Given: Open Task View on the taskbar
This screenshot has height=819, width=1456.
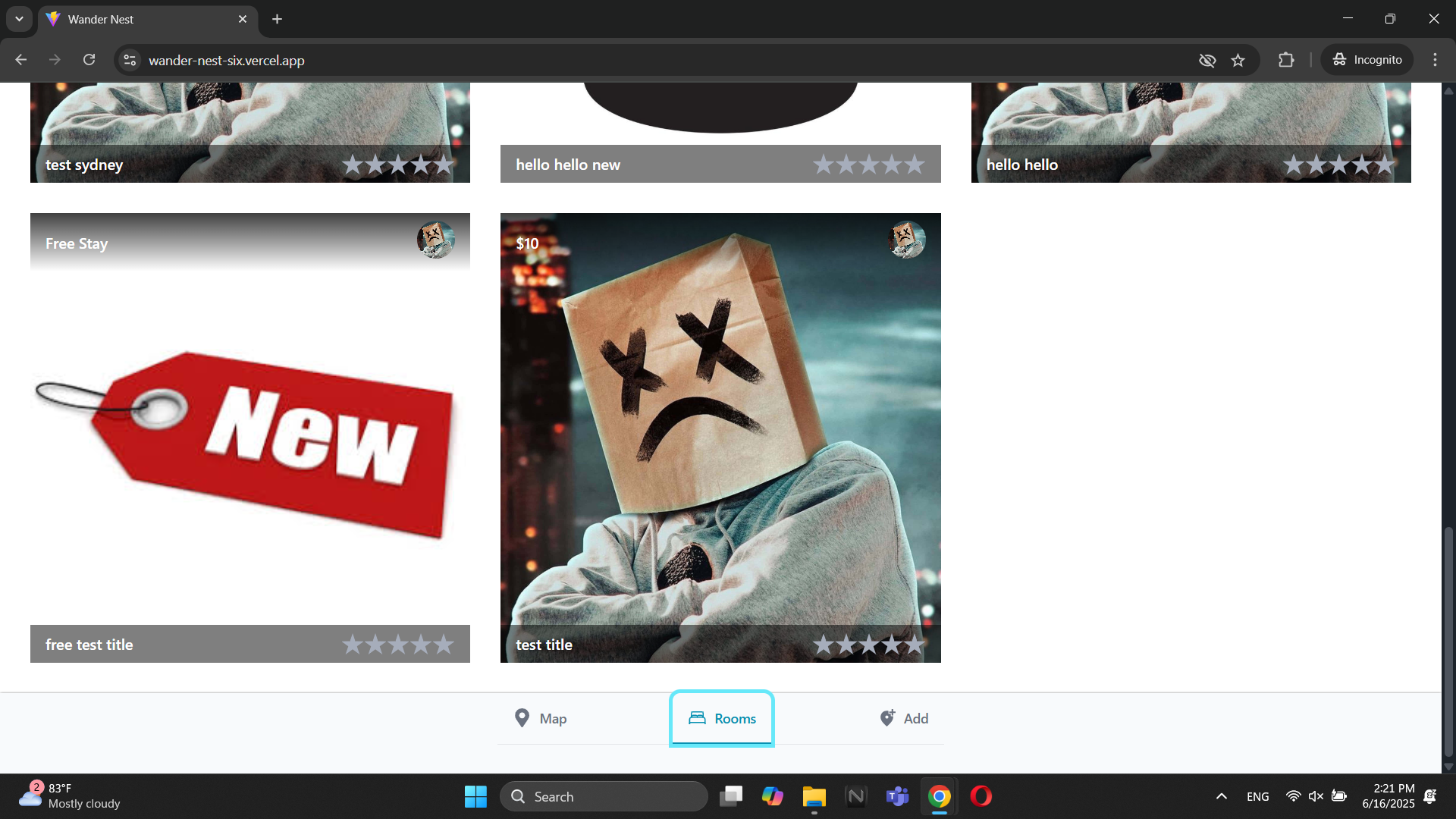Looking at the screenshot, I should pyautogui.click(x=731, y=796).
